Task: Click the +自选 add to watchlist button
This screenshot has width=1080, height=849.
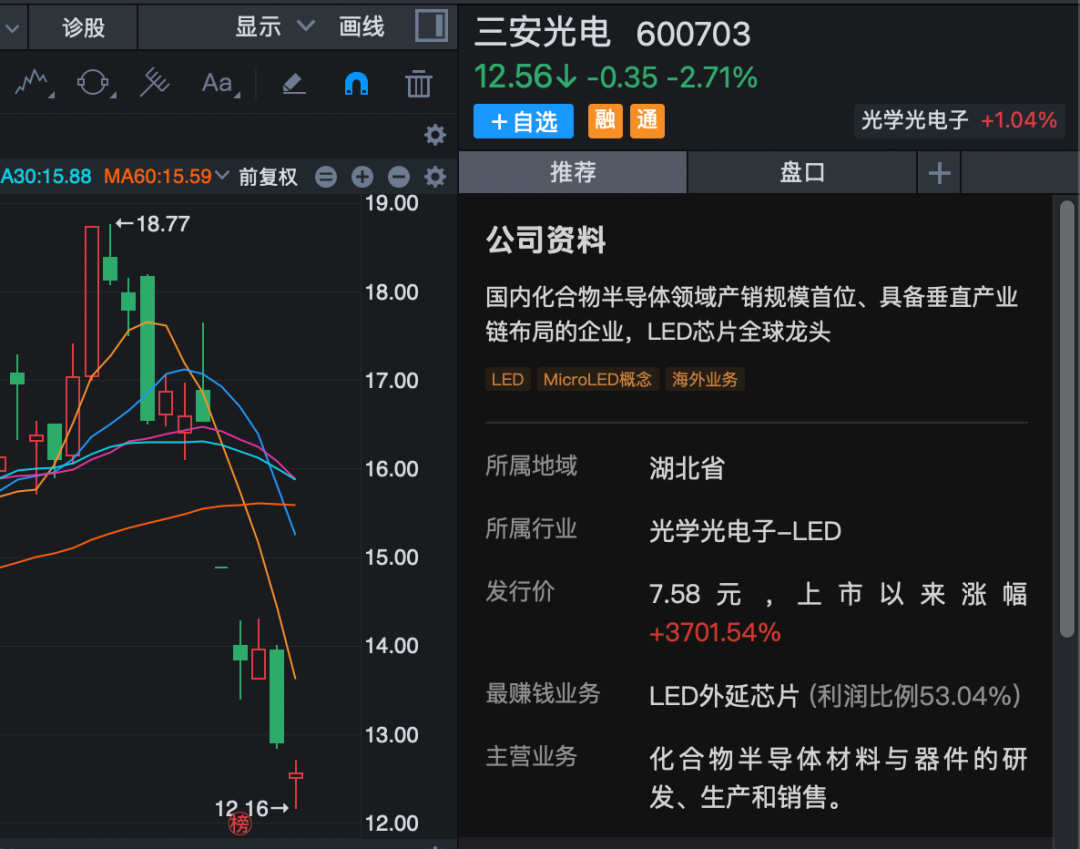Action: point(522,120)
